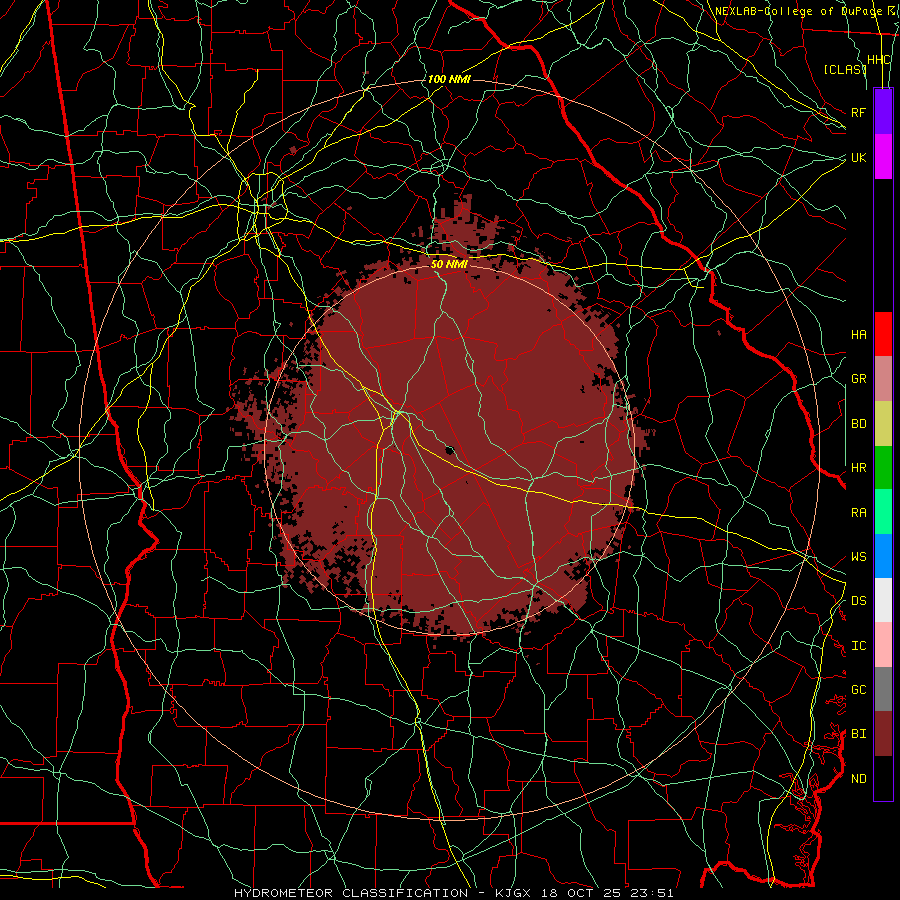
Task: Click the GR legend label
Action: (859, 379)
